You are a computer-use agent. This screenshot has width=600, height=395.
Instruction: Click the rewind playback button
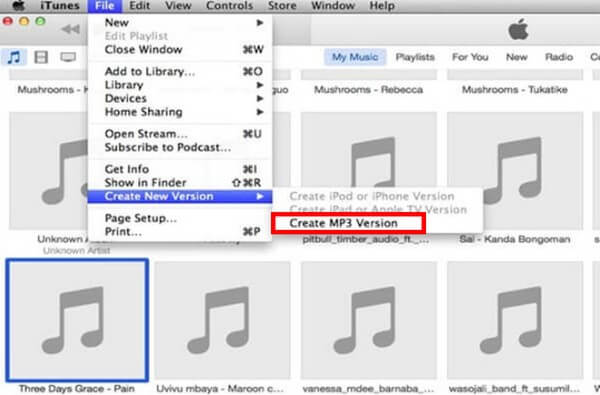(x=71, y=29)
